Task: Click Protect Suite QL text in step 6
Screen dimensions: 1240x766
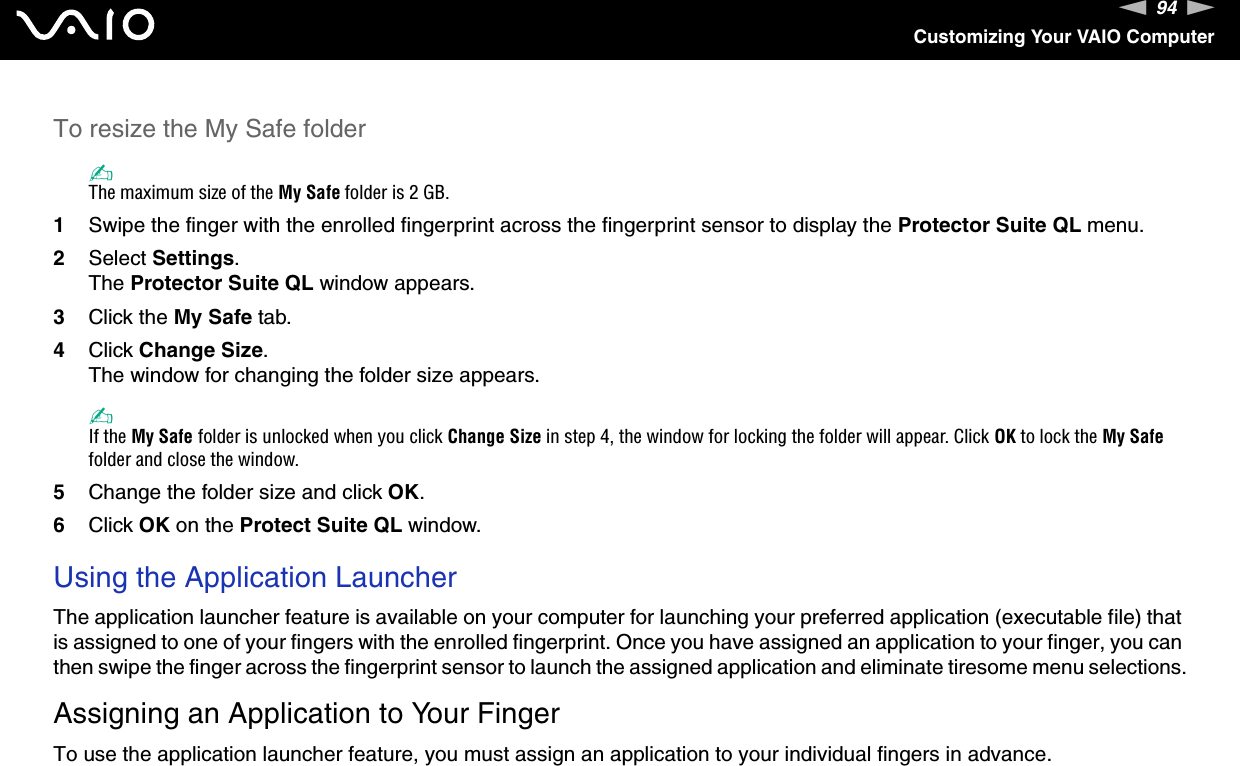Action: click(x=321, y=525)
